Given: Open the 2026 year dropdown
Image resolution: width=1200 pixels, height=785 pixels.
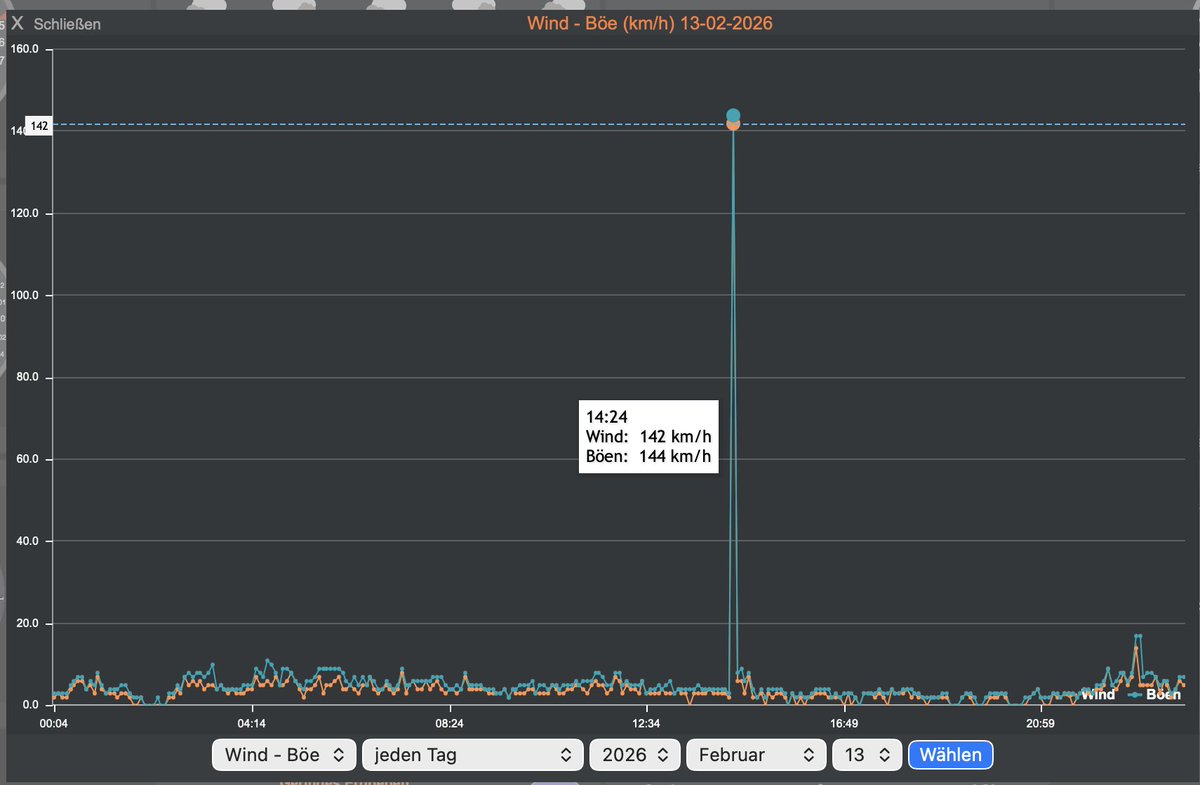Looking at the screenshot, I should coord(635,755).
